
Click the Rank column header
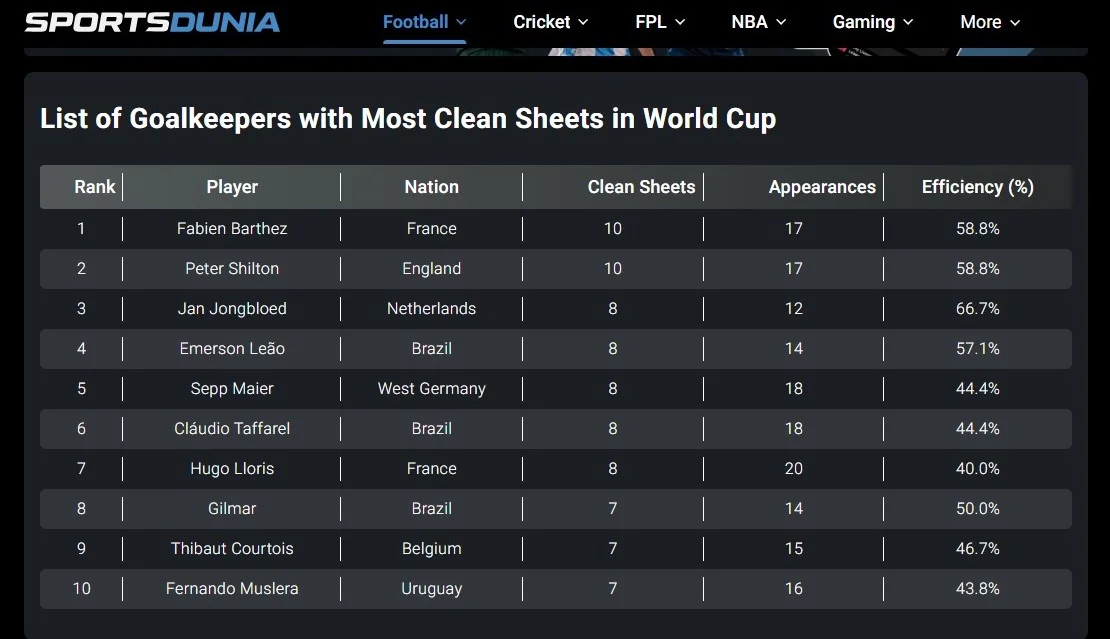click(x=95, y=187)
